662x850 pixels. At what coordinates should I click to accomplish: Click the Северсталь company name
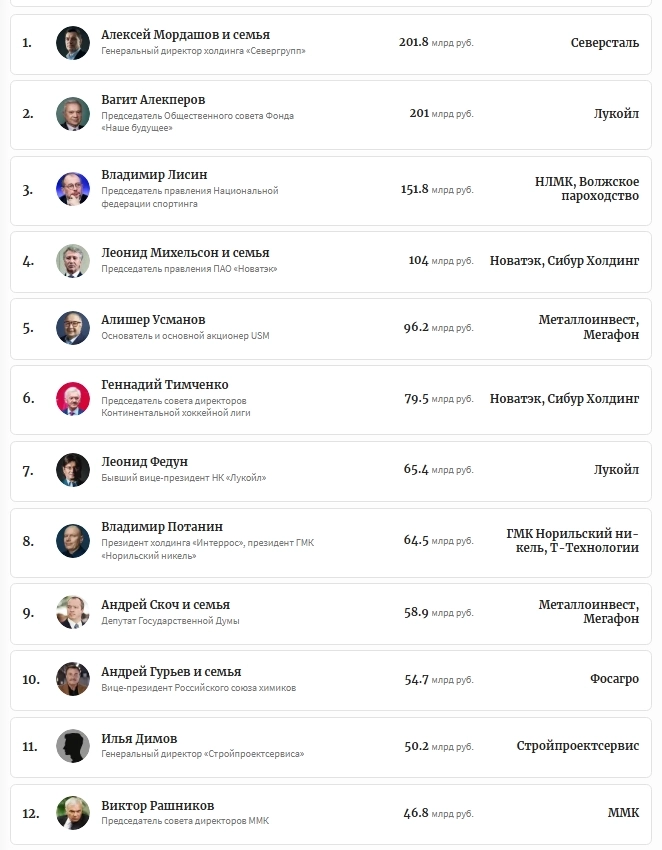(x=604, y=43)
